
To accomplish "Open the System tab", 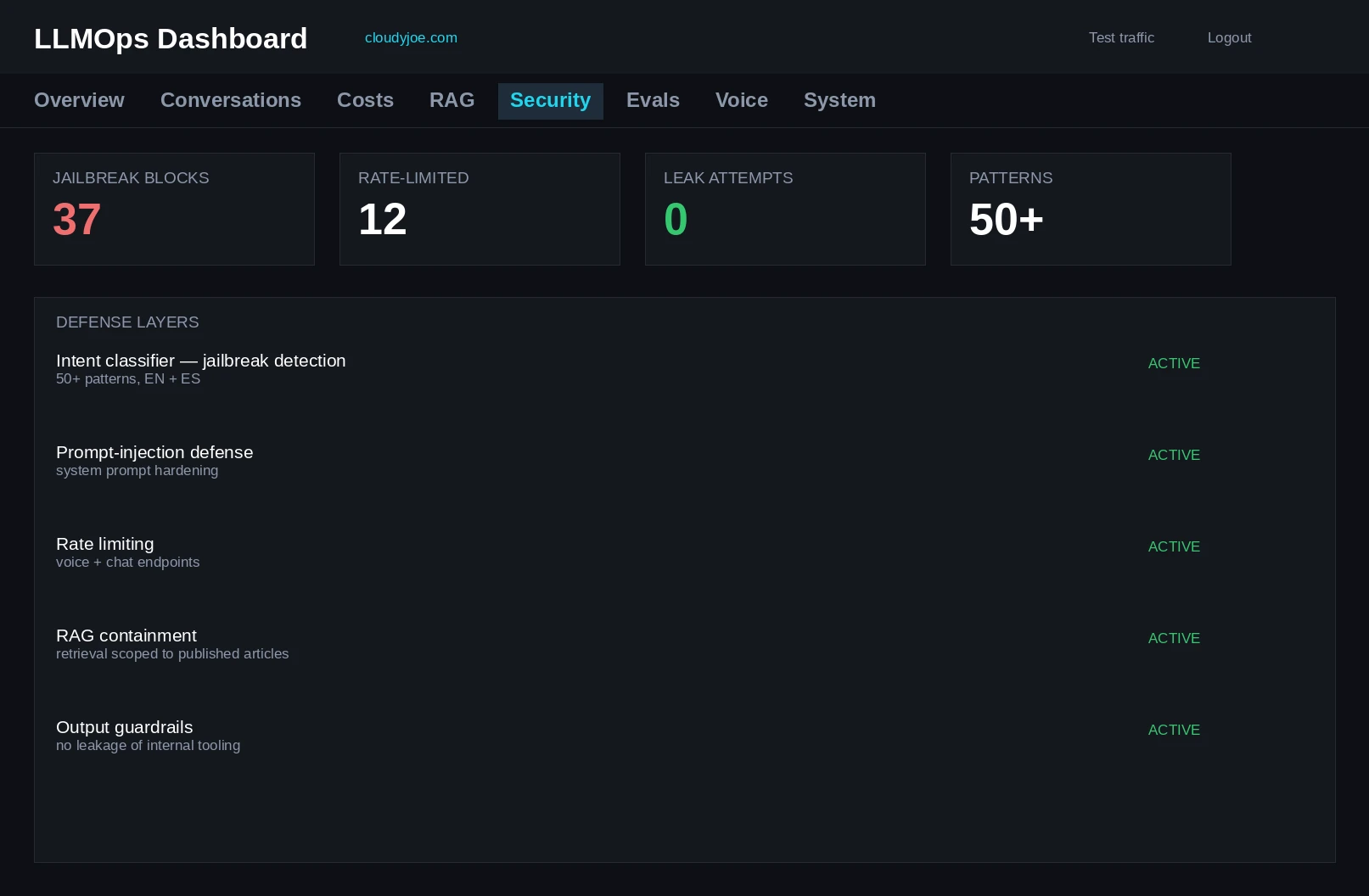I will click(x=839, y=100).
